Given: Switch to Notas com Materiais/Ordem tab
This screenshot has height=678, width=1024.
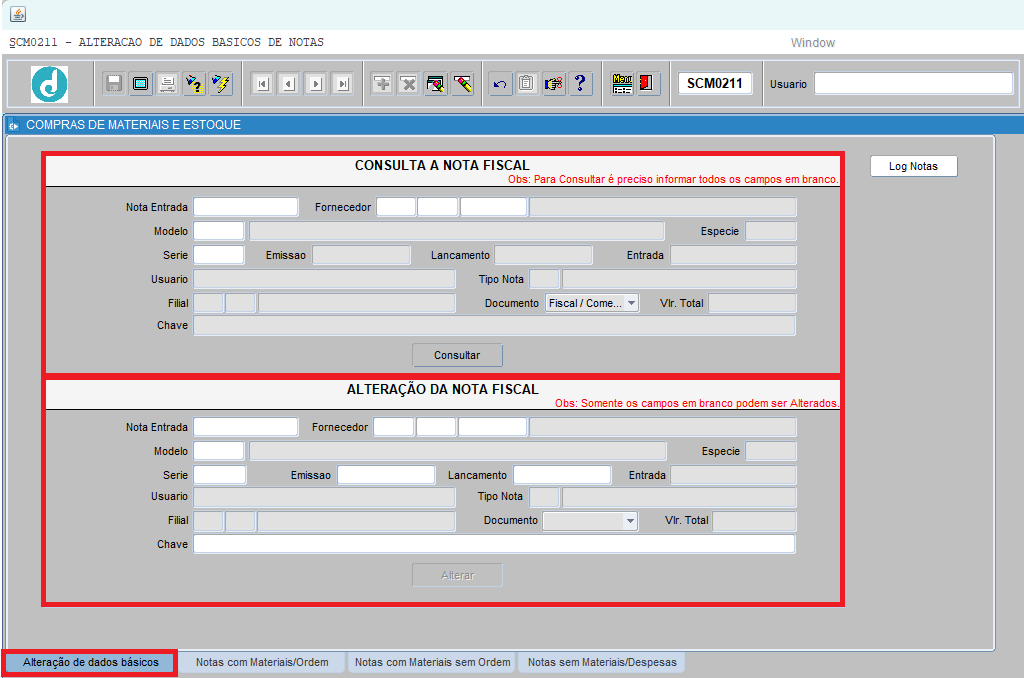Looking at the screenshot, I should coord(262,662).
